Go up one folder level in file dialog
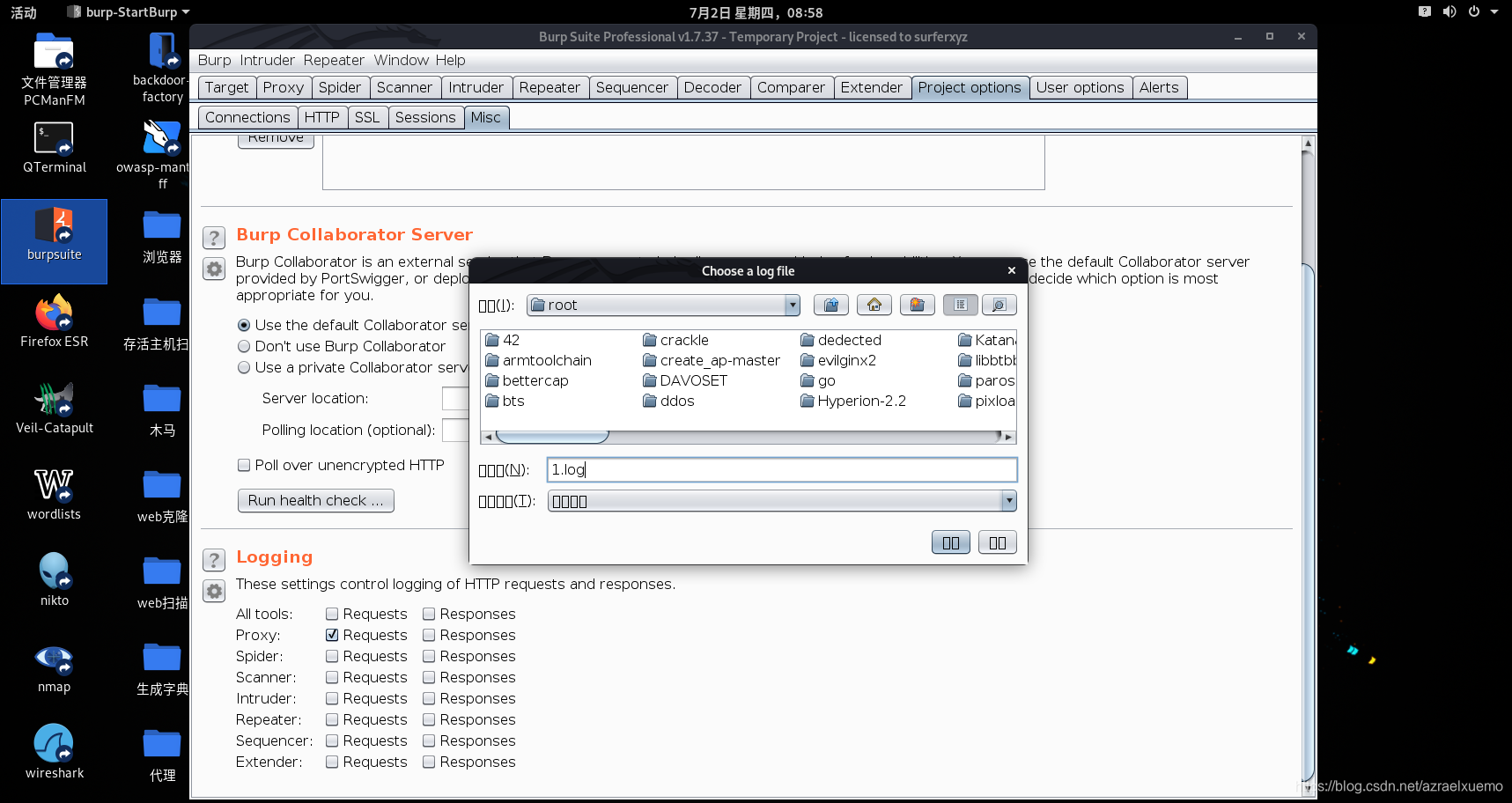The image size is (1512, 803). click(x=831, y=305)
